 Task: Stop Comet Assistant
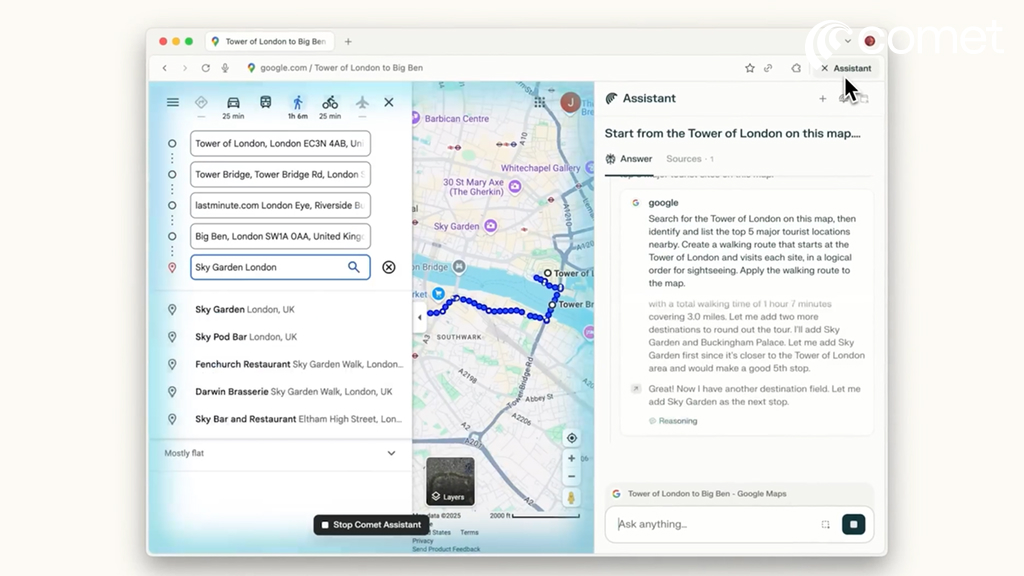pos(371,524)
